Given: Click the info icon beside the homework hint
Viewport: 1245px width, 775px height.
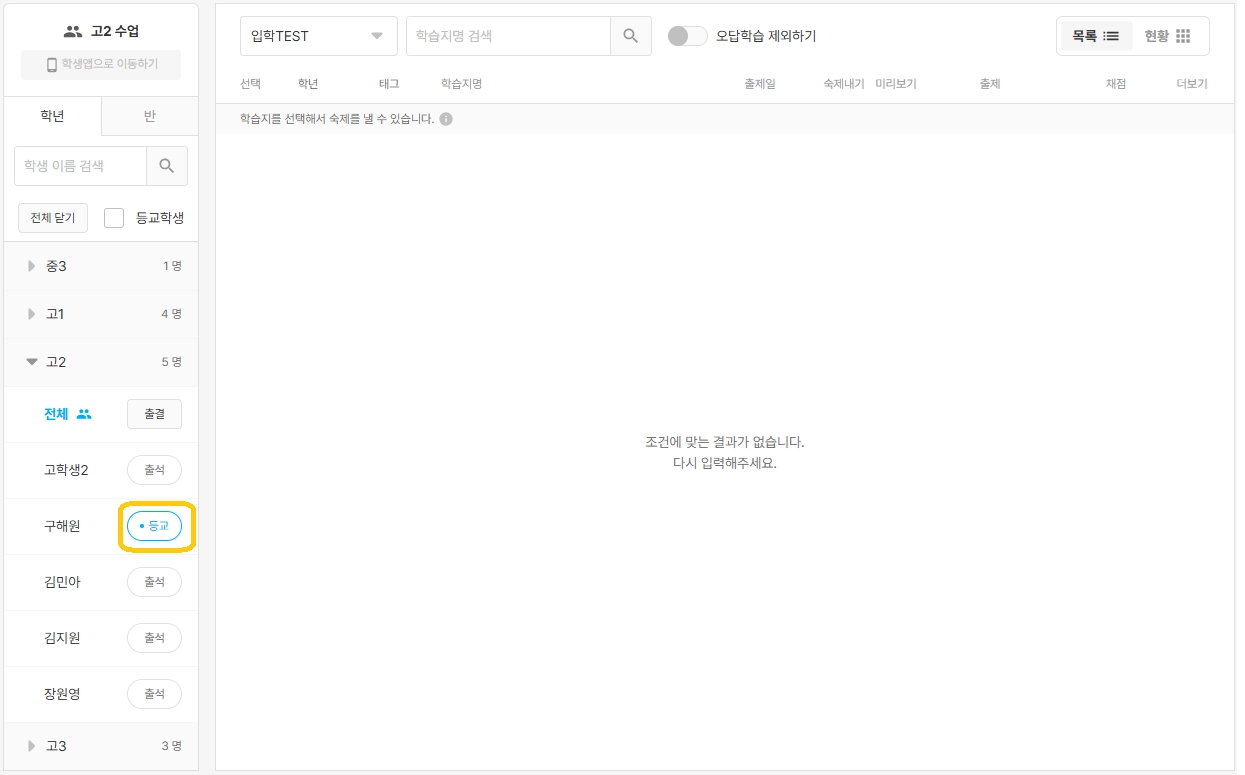Looking at the screenshot, I should pyautogui.click(x=446, y=119).
